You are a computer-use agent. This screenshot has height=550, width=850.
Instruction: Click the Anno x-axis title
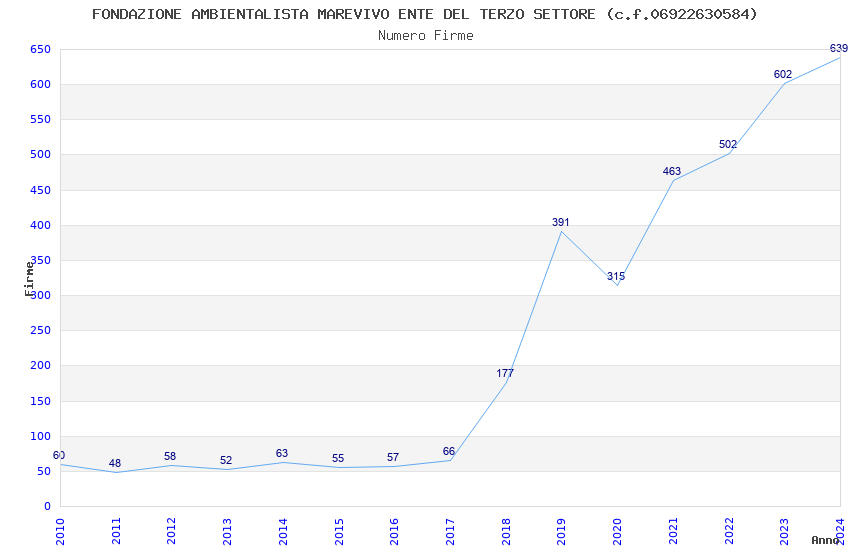[x=825, y=540]
